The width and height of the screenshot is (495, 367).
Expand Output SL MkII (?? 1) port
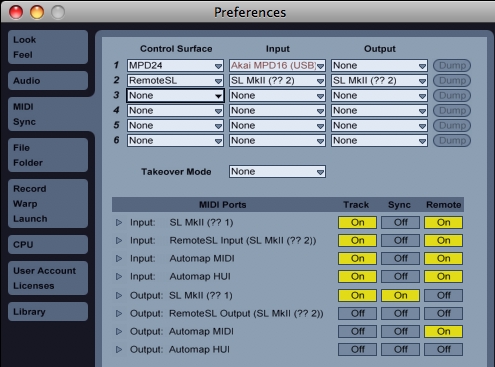[x=119, y=295]
